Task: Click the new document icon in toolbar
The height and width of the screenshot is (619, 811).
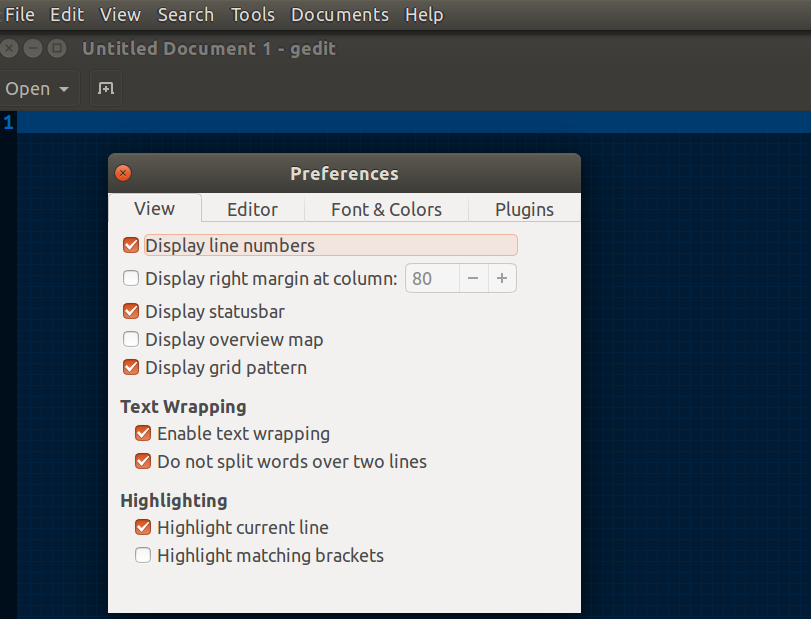Action: [x=105, y=89]
